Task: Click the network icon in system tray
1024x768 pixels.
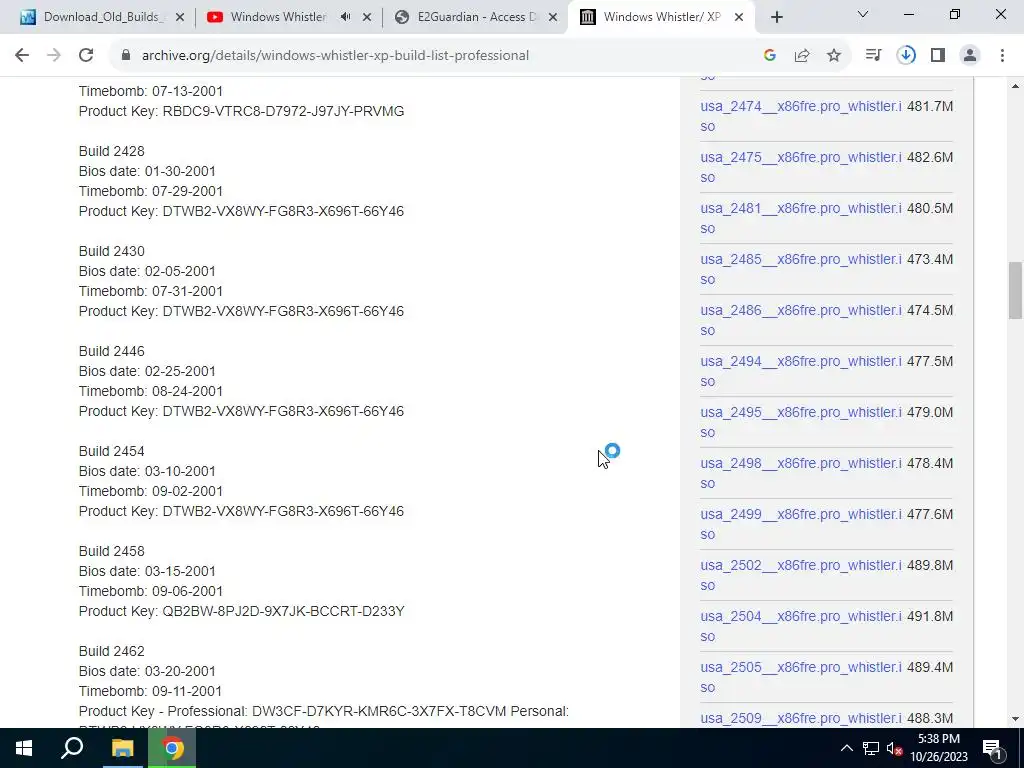Action: pos(871,748)
